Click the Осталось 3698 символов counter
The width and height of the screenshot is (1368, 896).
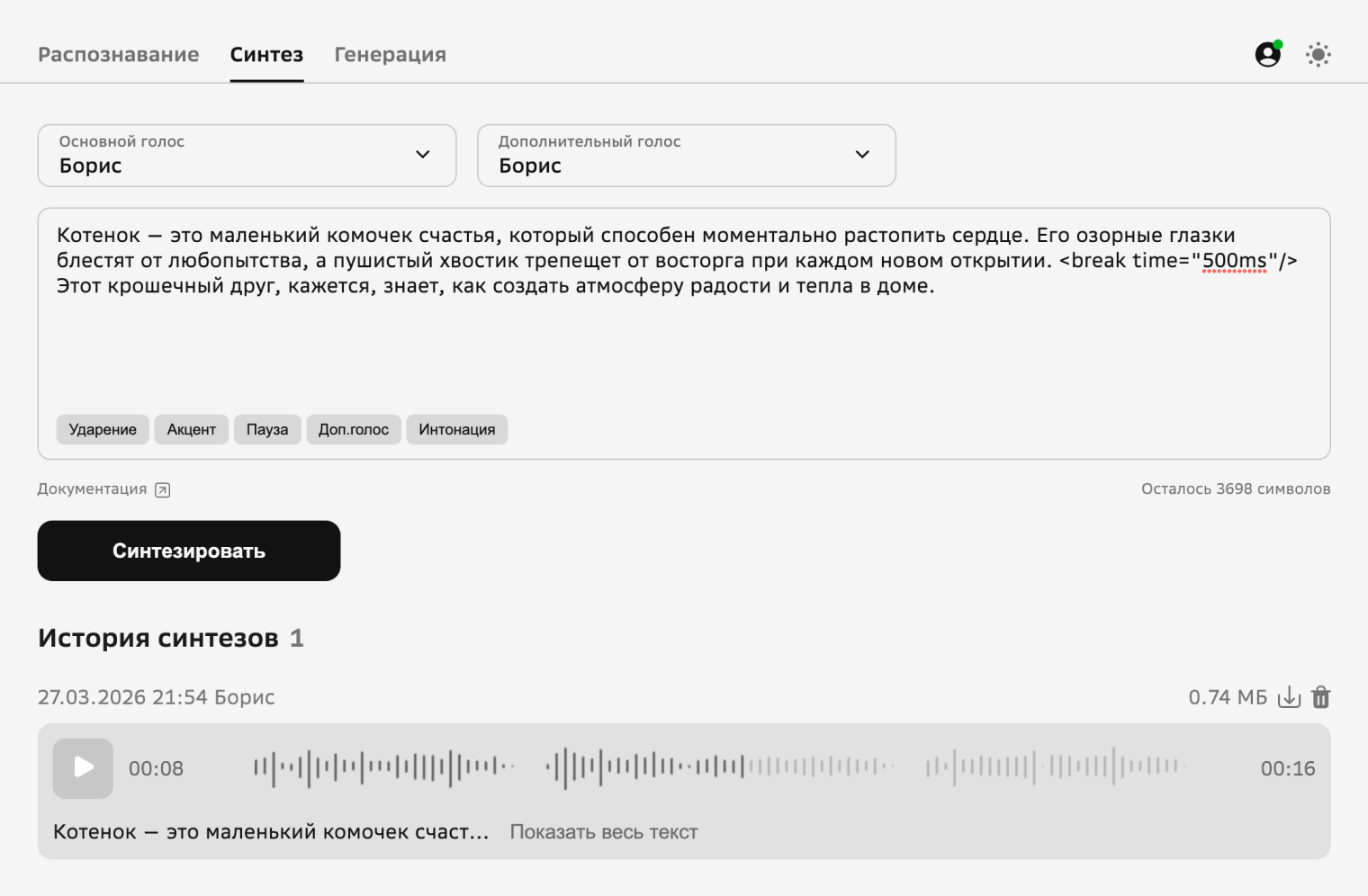[x=1236, y=489]
